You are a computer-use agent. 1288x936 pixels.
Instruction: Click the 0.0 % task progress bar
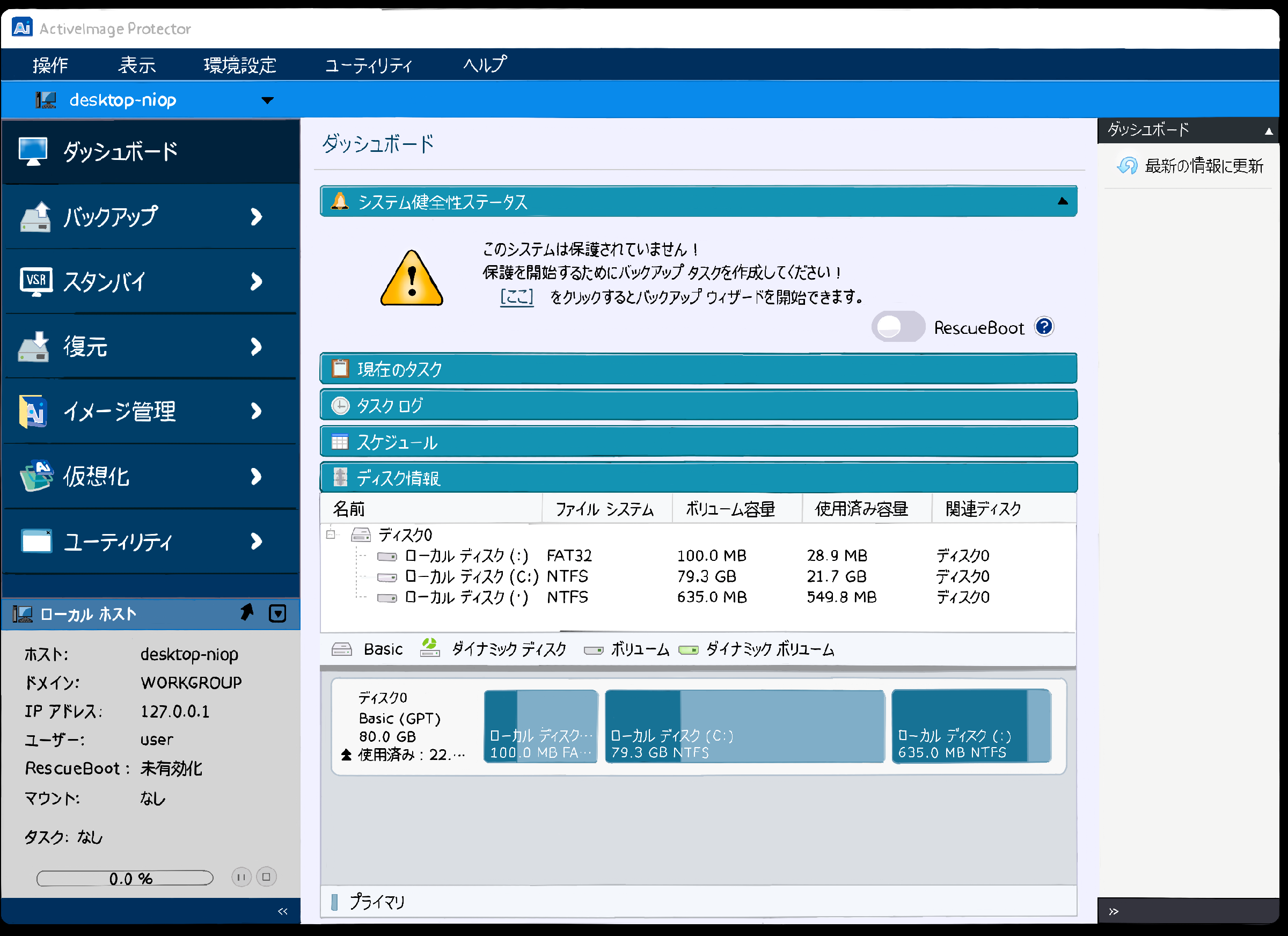coord(125,878)
